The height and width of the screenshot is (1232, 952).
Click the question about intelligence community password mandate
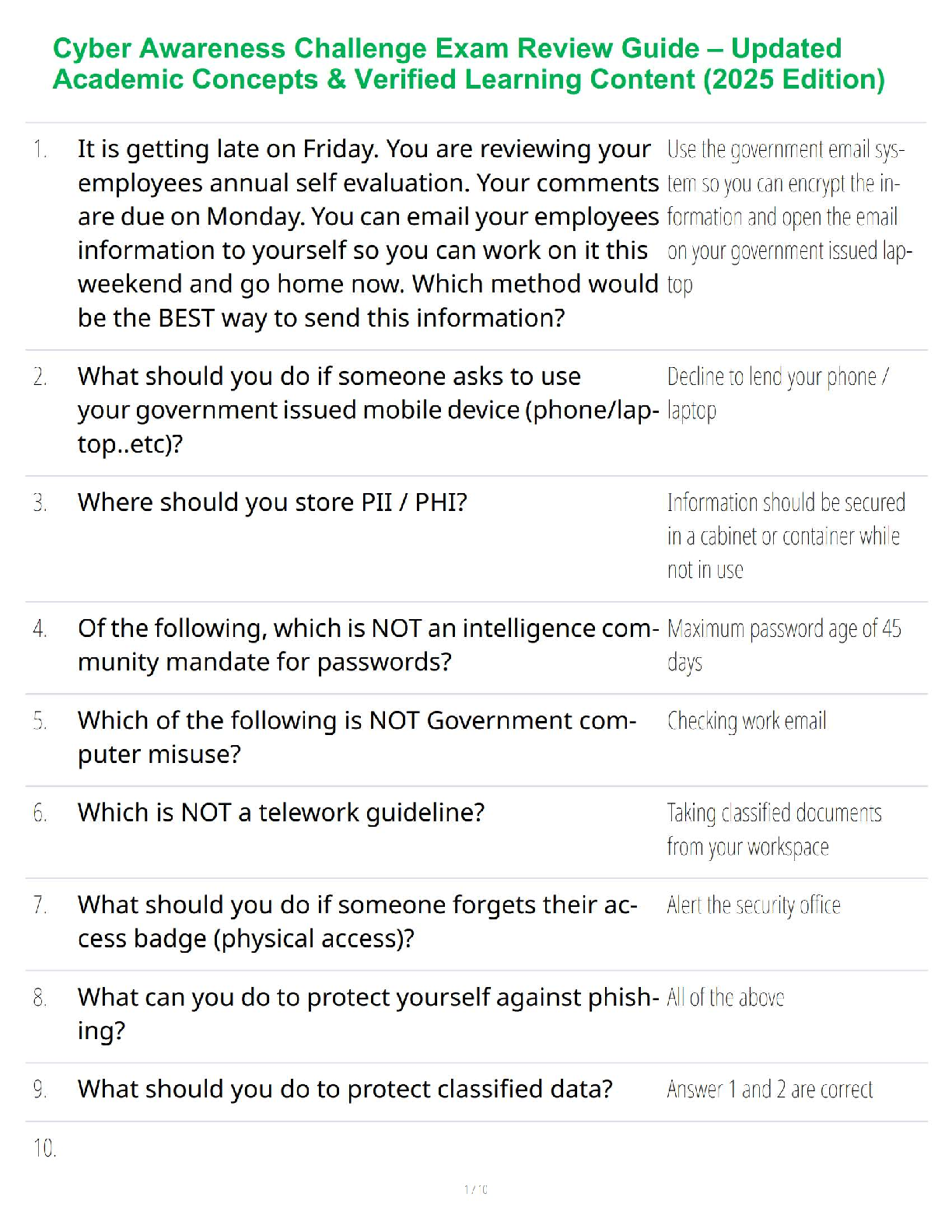[367, 645]
